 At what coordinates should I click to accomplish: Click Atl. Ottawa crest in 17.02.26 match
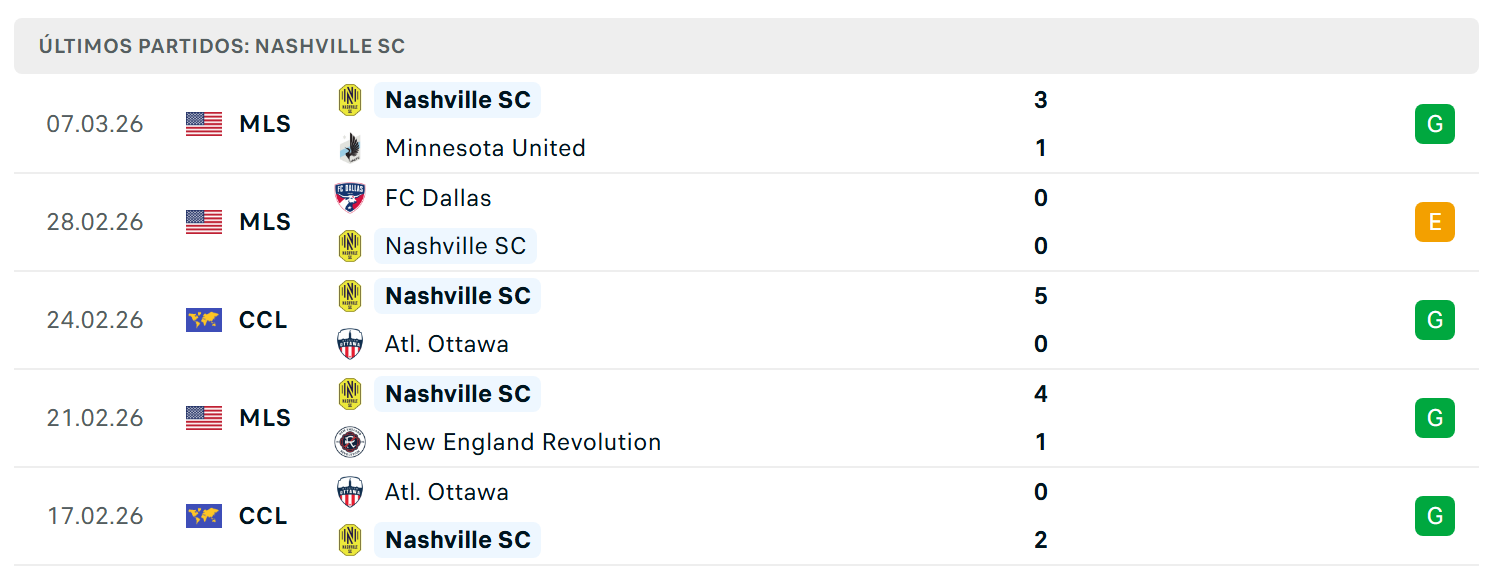[349, 492]
